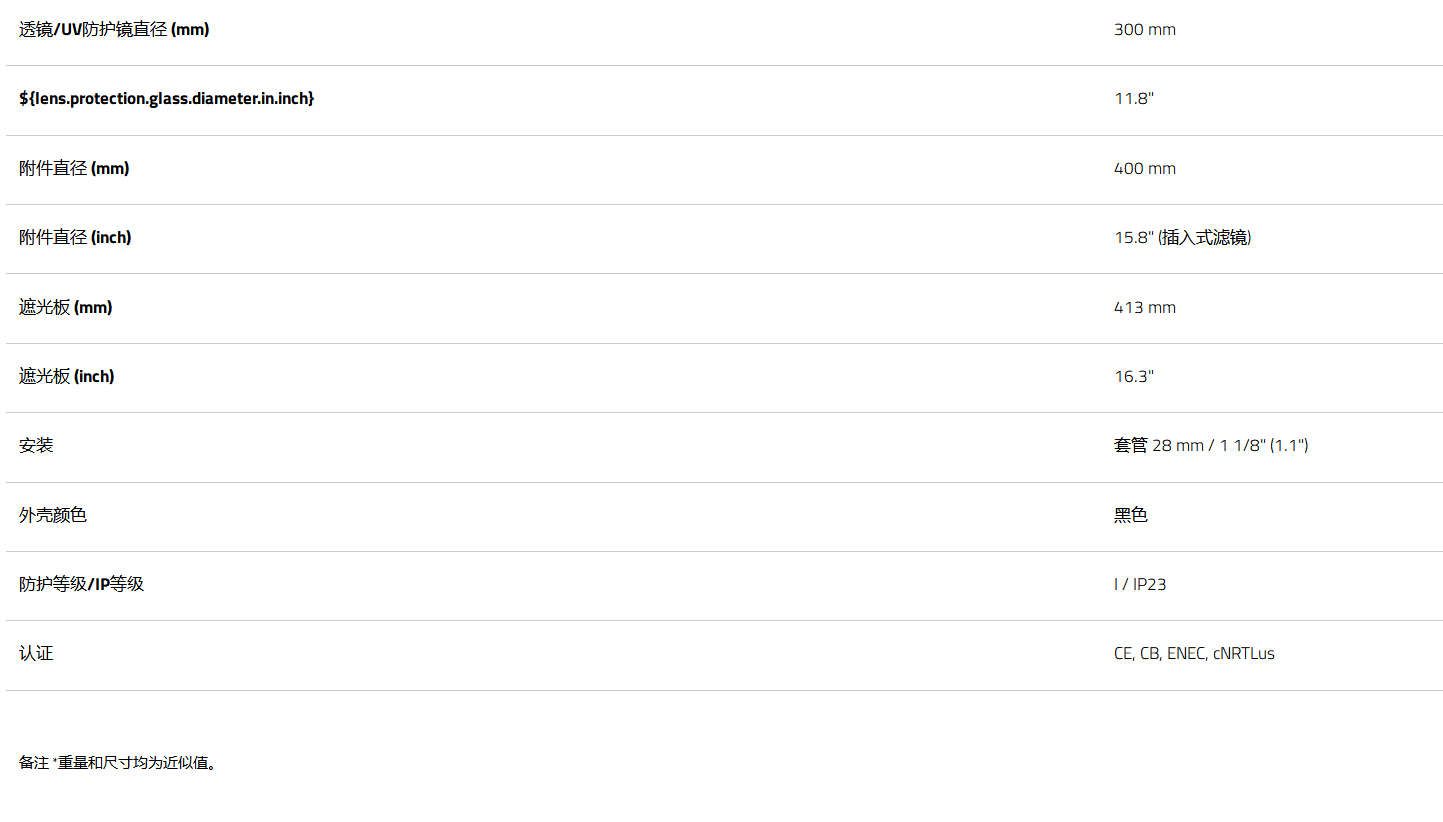Screen dimensions: 1443x822
Task: Select the 附件直径 (mm) label
Action: 74,168
